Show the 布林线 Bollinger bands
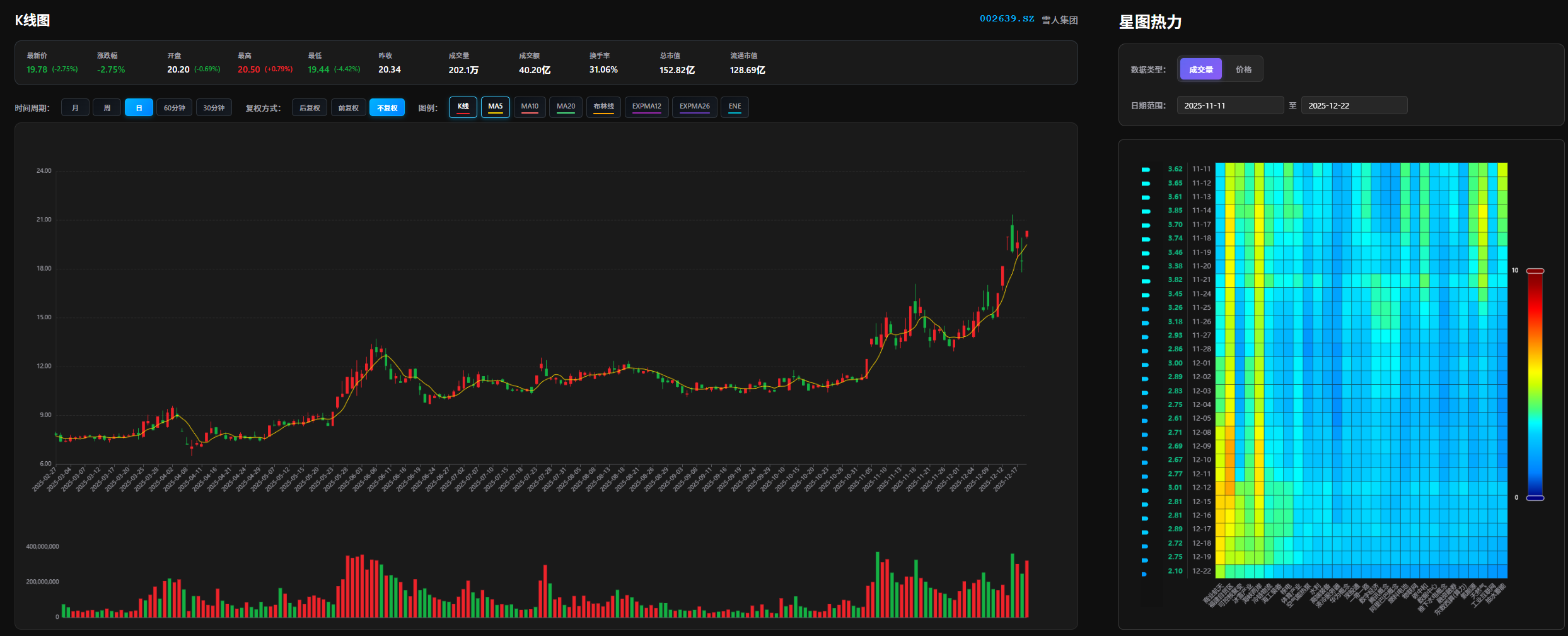1568x636 pixels. click(603, 107)
